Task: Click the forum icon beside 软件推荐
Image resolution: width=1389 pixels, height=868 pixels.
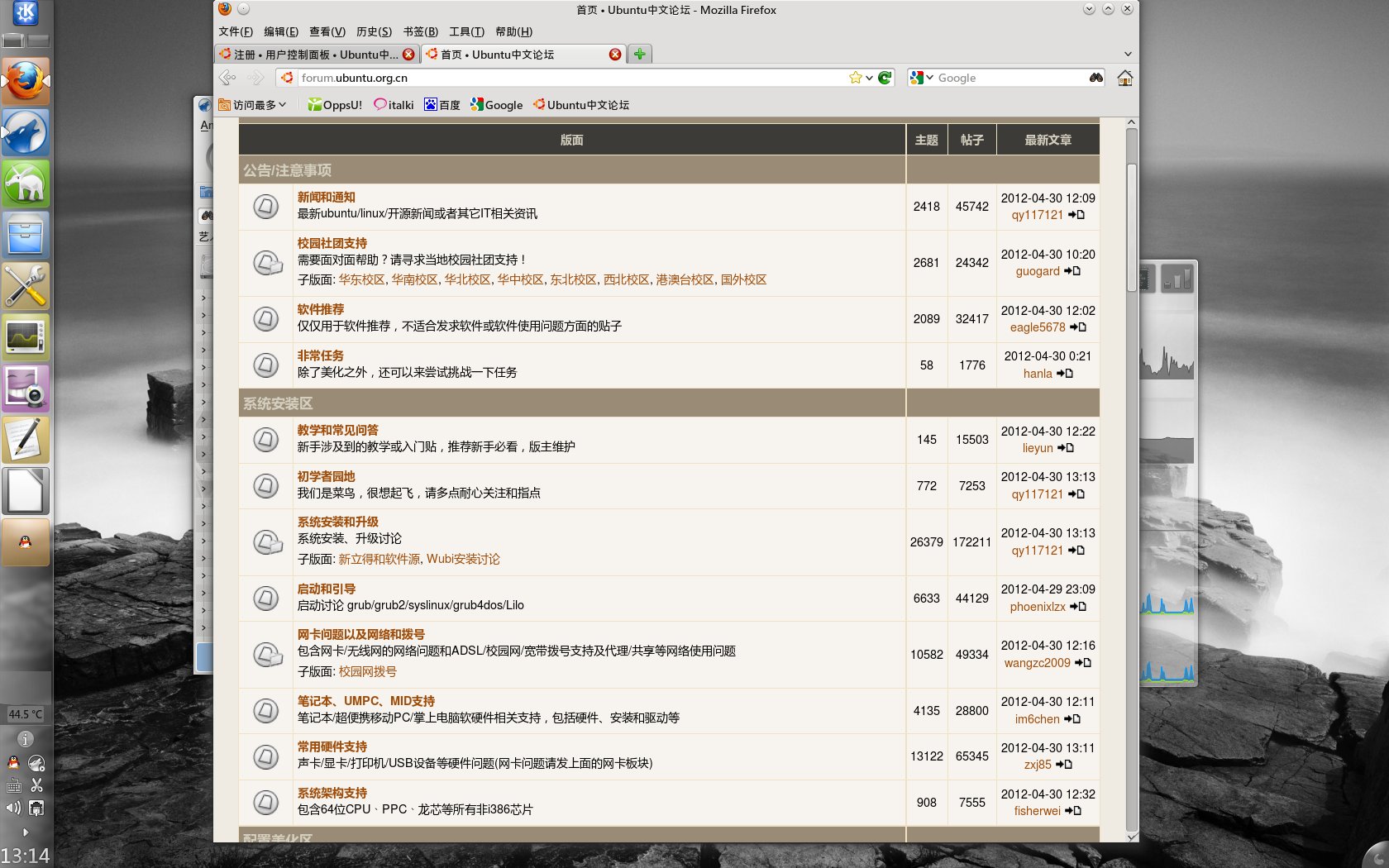Action: pyautogui.click(x=265, y=318)
